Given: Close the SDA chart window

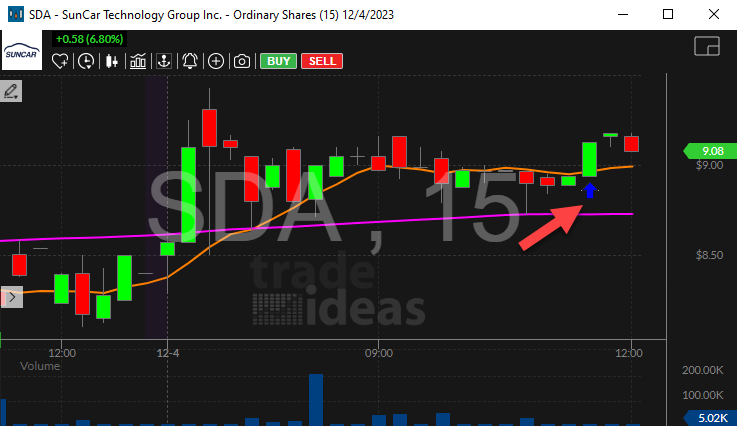Looking at the screenshot, I should (713, 15).
